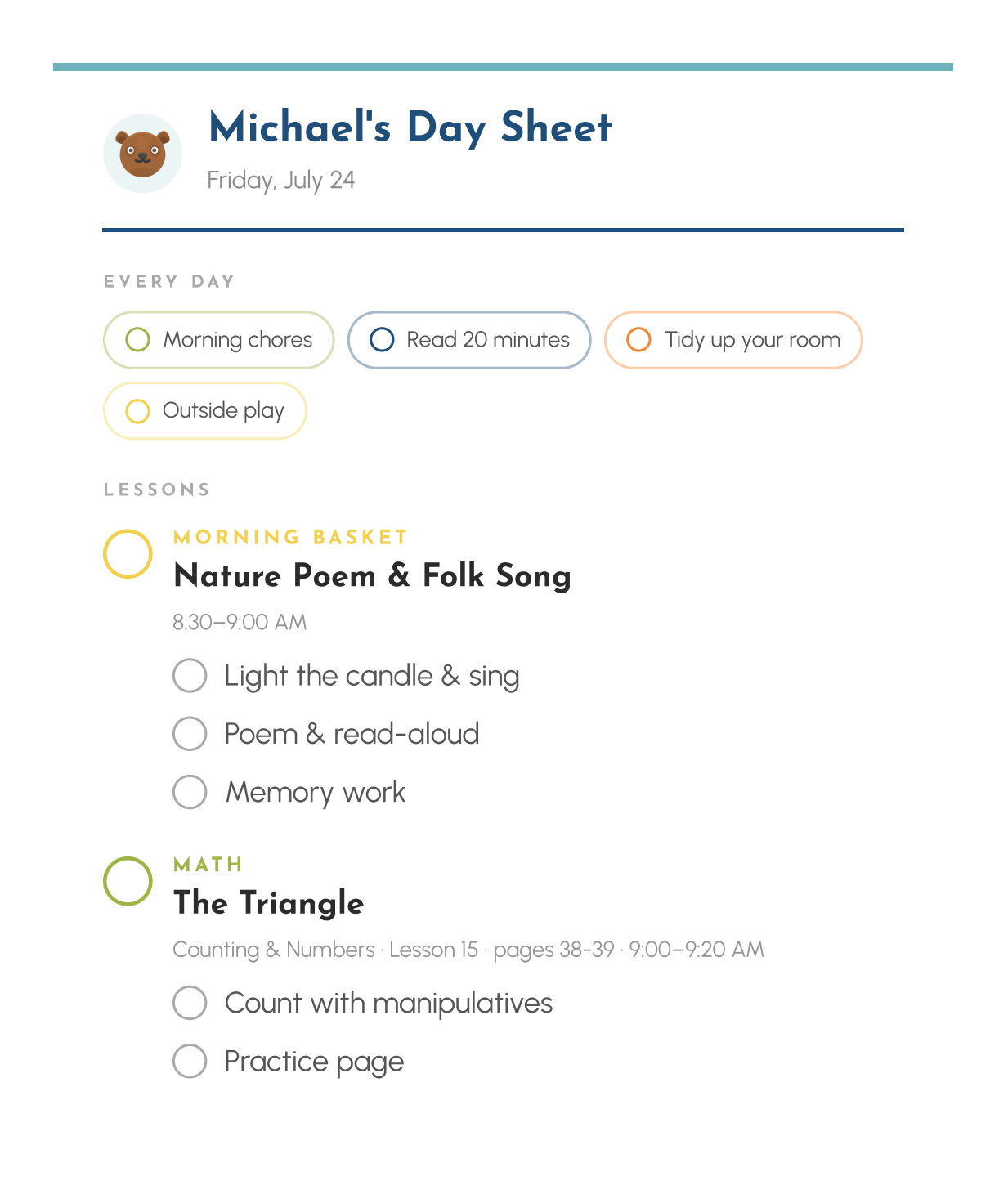Mark the Morning Basket lesson complete
The width and height of the screenshot is (1008, 1203).
(x=128, y=554)
